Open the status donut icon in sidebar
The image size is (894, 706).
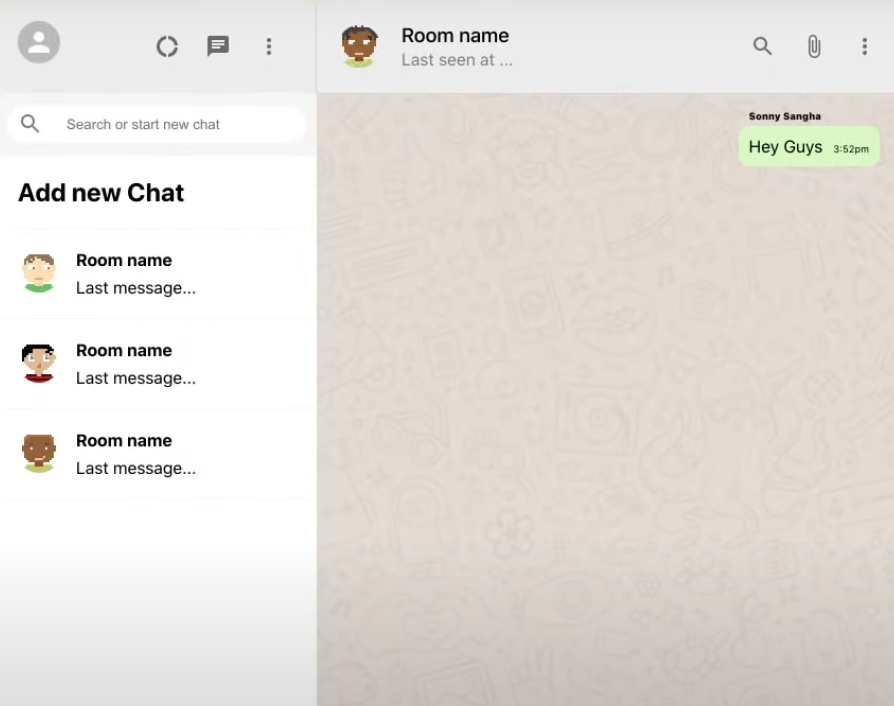tap(167, 46)
